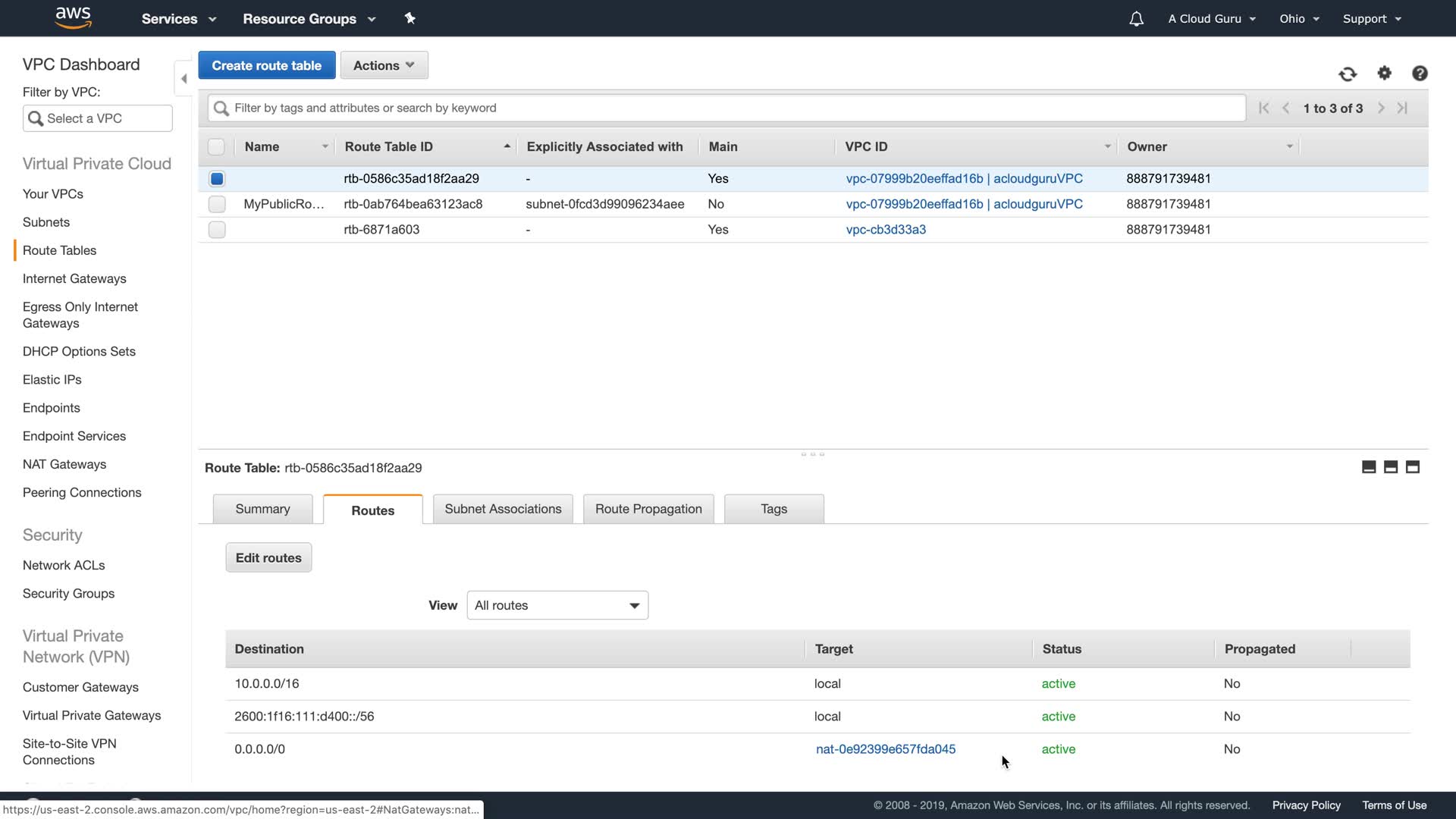
Task: Collapse sidebar with the left arrow icon
Action: [184, 78]
